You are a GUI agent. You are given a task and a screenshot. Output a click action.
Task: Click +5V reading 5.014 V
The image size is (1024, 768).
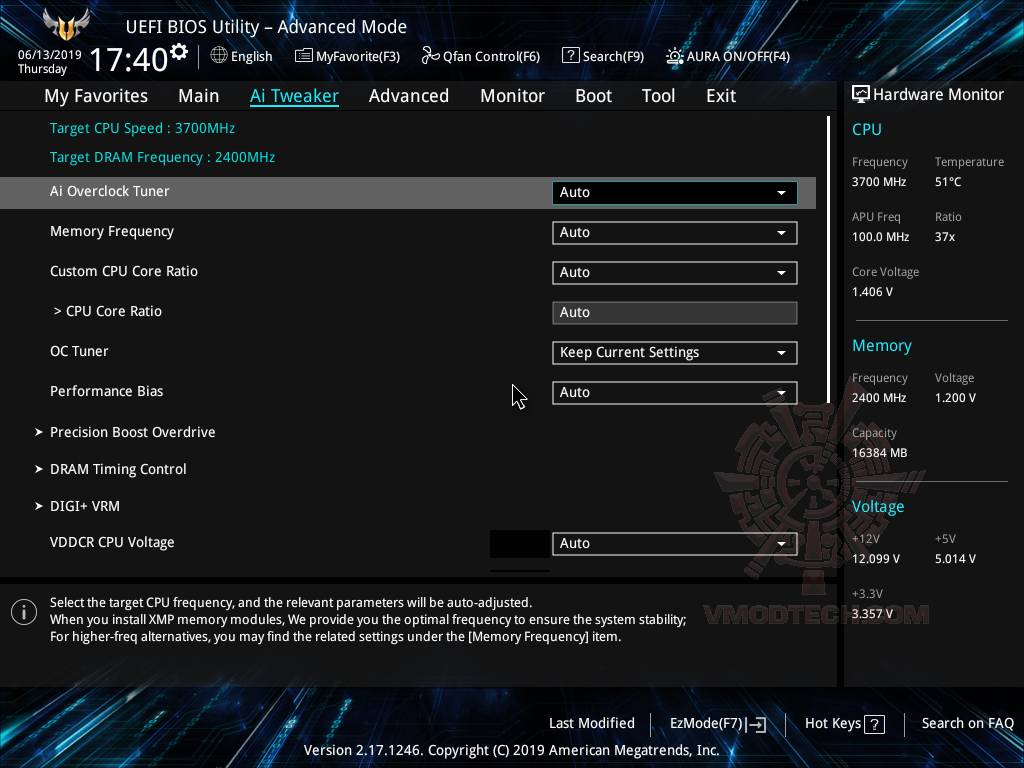tap(955, 559)
